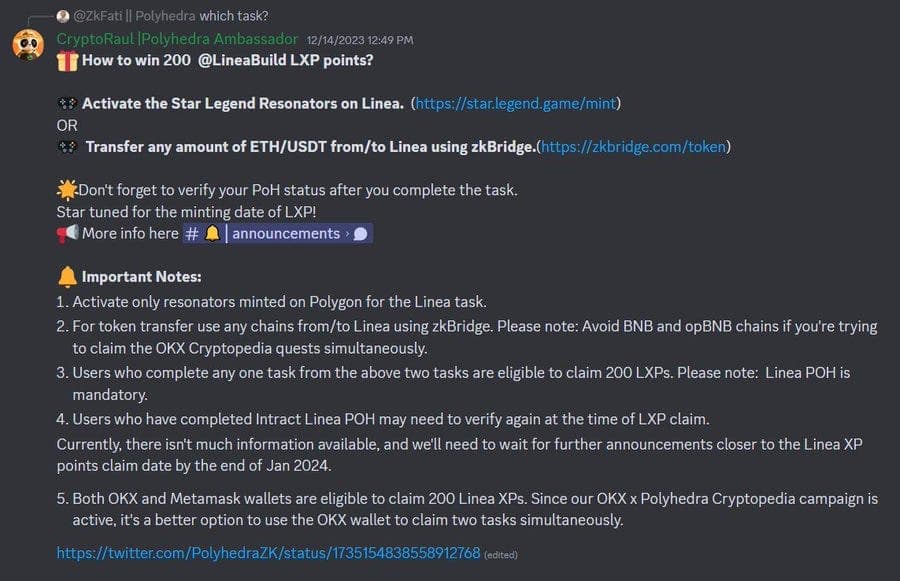Click the small avatar in reply preview
The width and height of the screenshot is (900, 581).
point(63,16)
